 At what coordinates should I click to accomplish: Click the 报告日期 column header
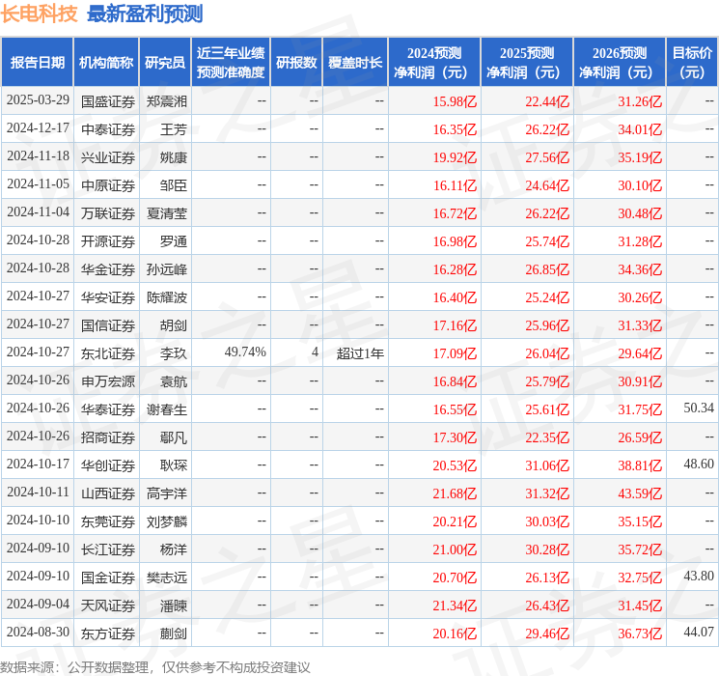37,62
